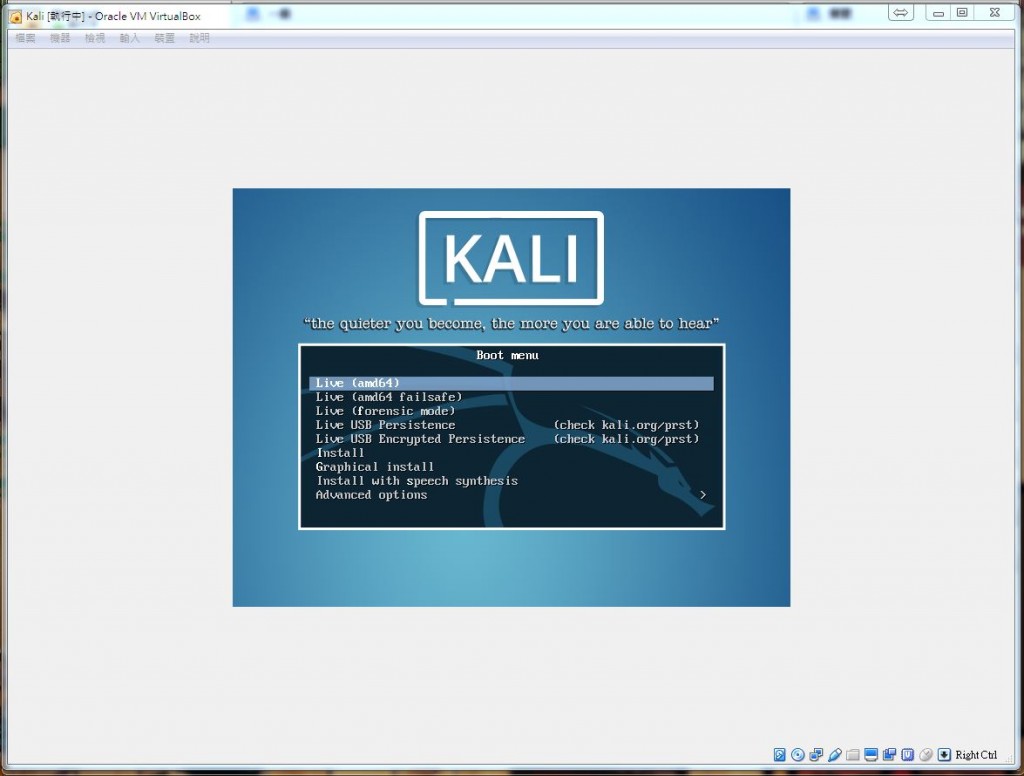Click the Right Ctrl host key label

coord(976,755)
